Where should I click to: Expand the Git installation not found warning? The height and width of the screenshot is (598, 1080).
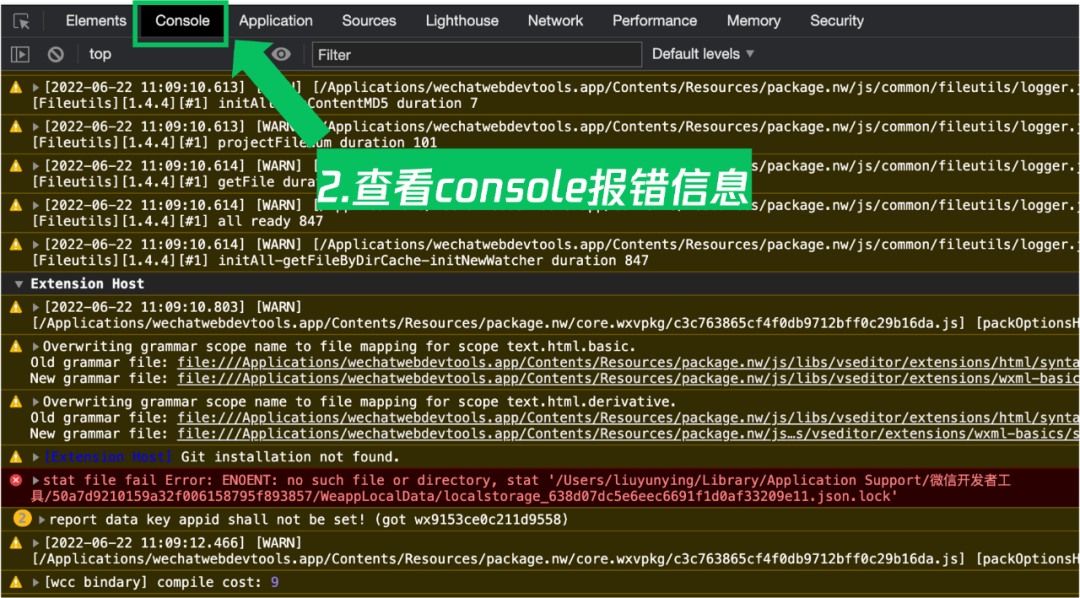pyautogui.click(x=37, y=457)
